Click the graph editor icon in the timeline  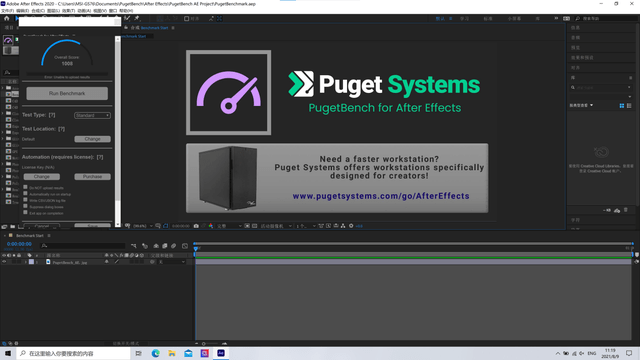click(185, 246)
